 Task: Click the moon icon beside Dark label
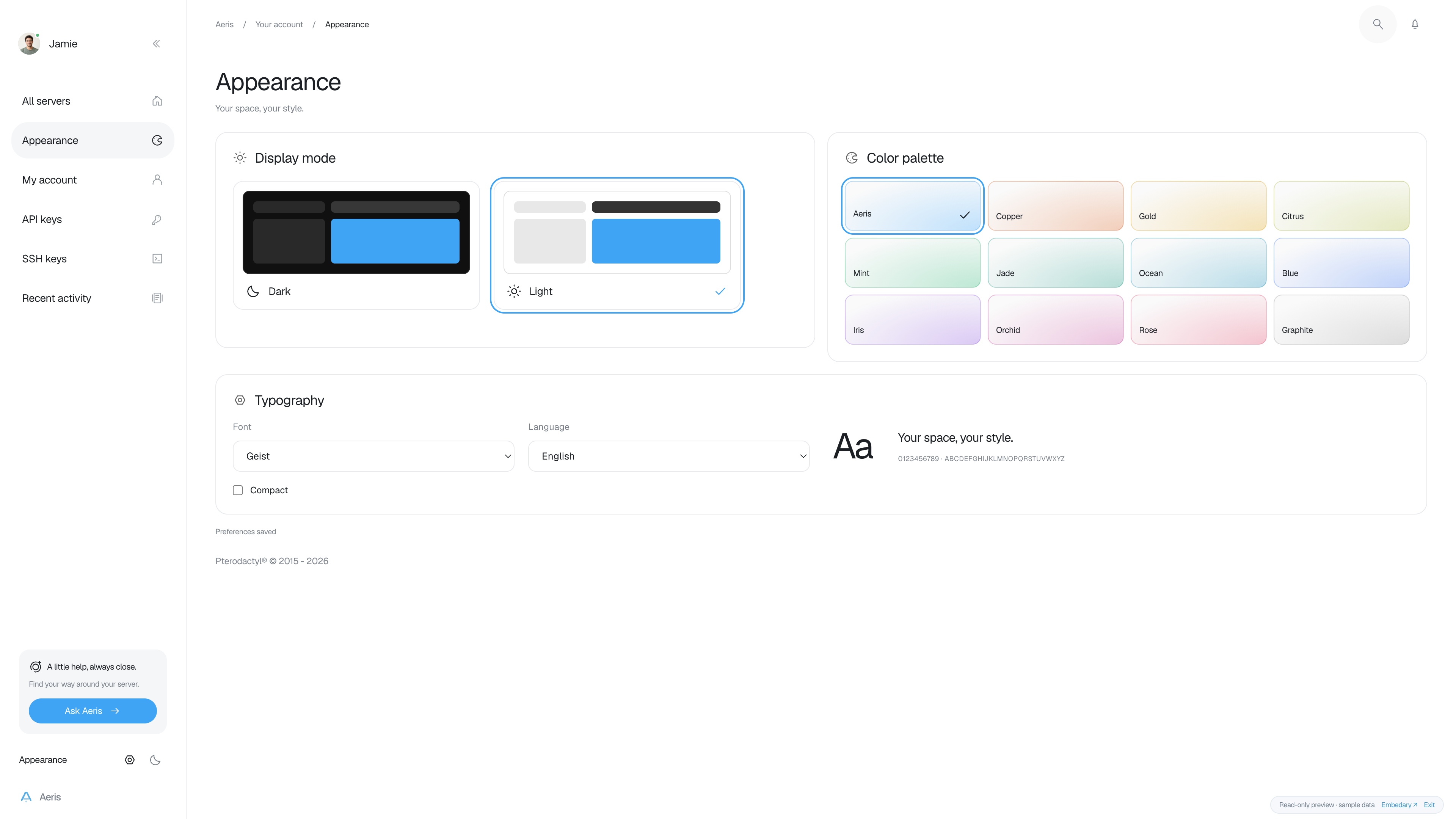(x=253, y=291)
